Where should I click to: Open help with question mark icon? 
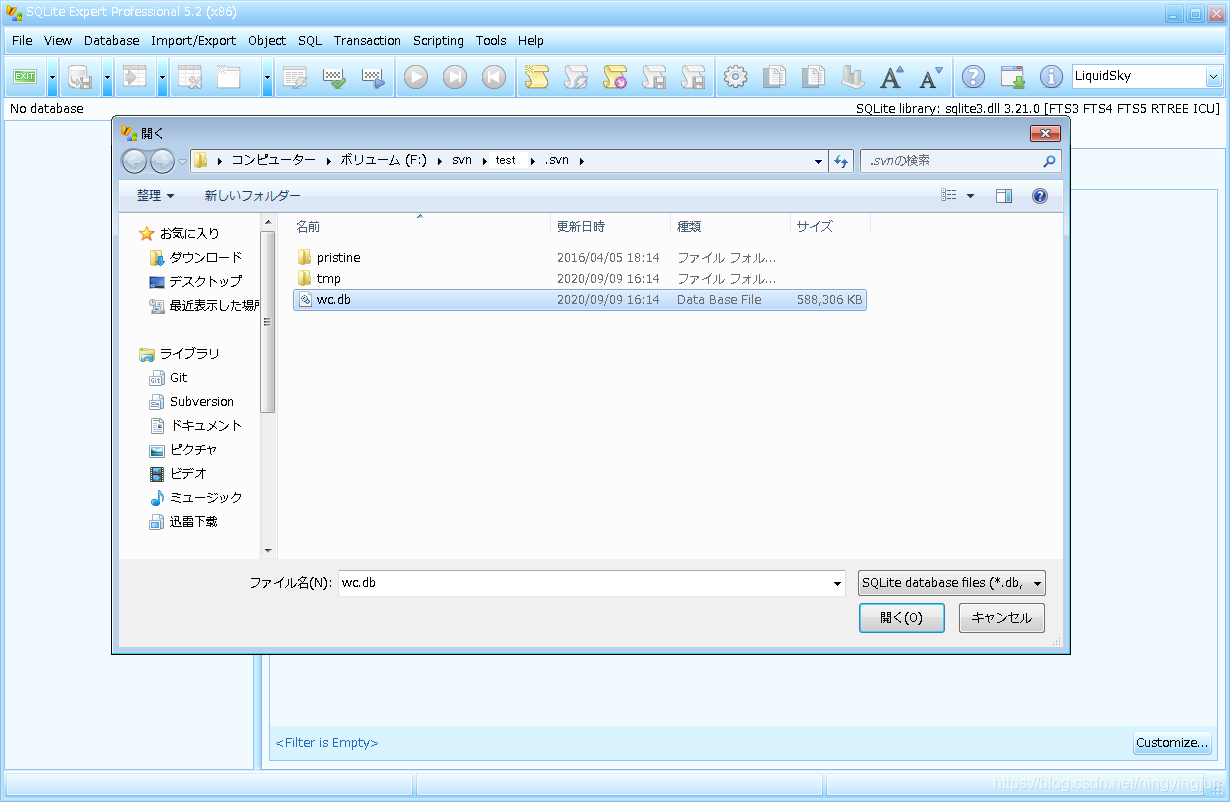973,77
